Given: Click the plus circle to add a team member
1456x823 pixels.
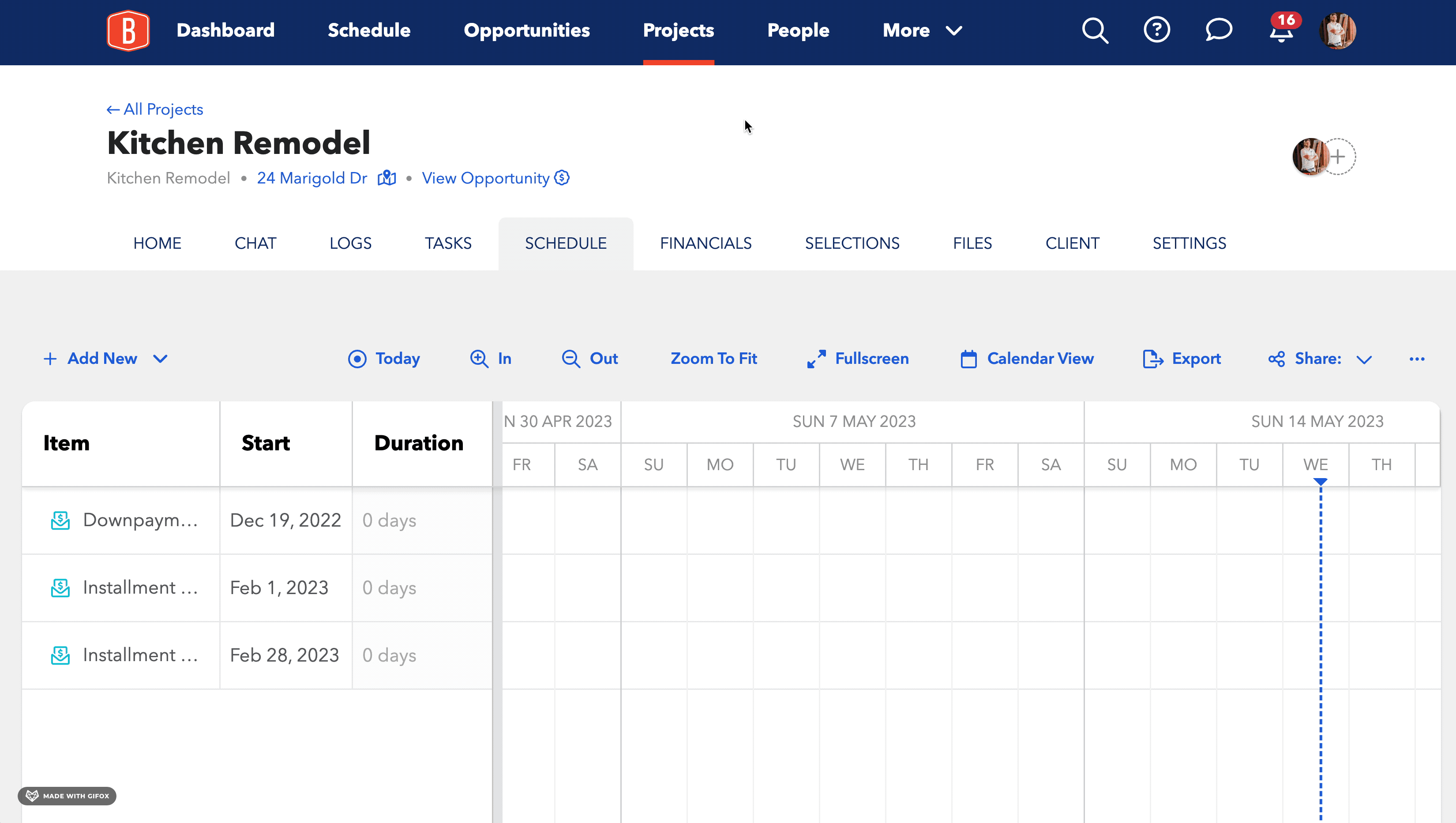Looking at the screenshot, I should point(1338,157).
